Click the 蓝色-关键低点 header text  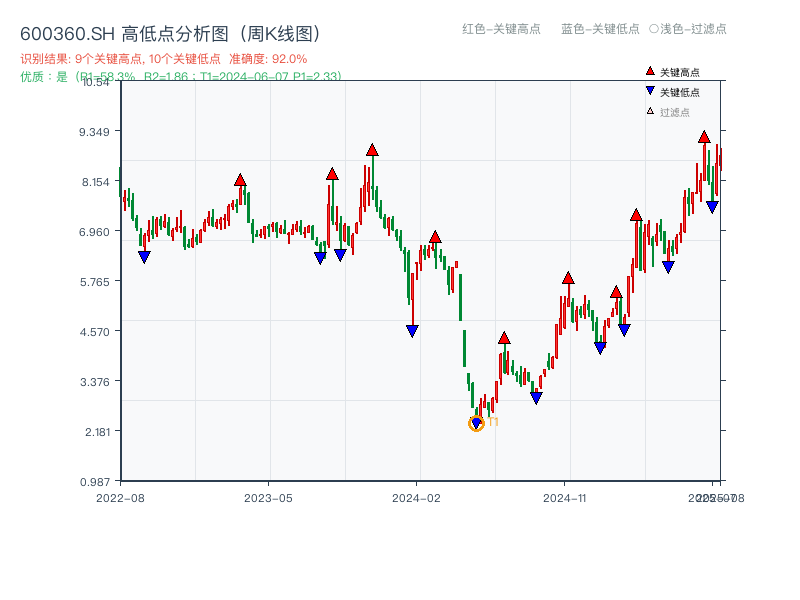coord(600,29)
